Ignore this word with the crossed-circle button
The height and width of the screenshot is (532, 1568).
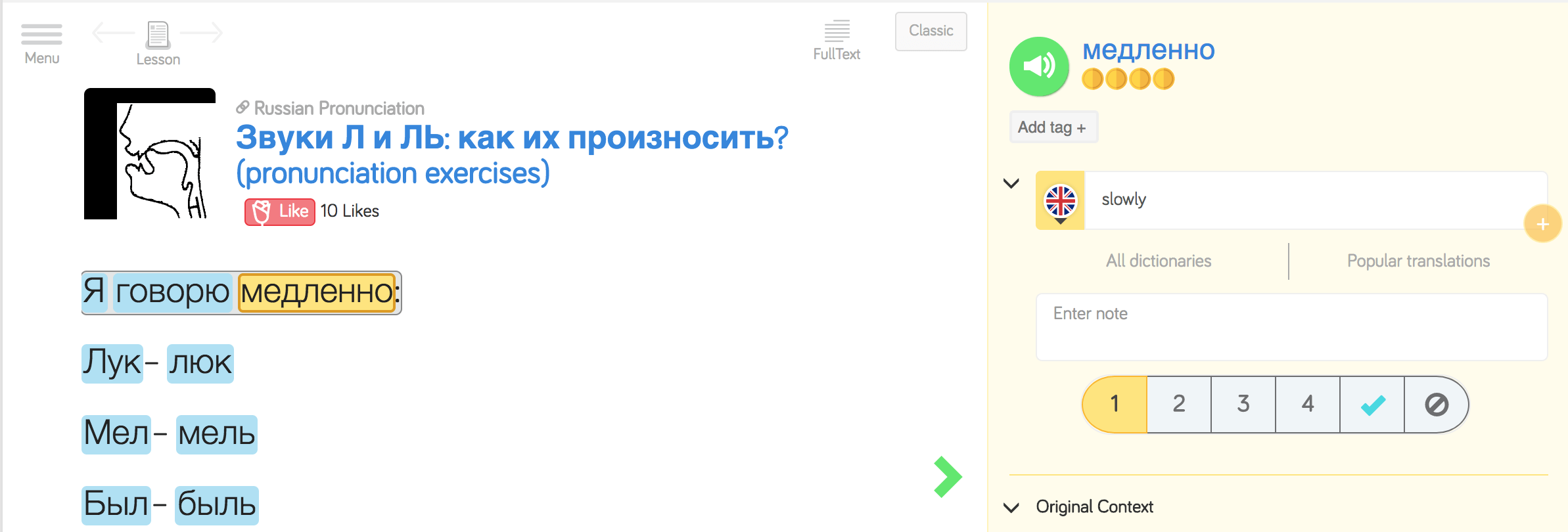pyautogui.click(x=1437, y=404)
